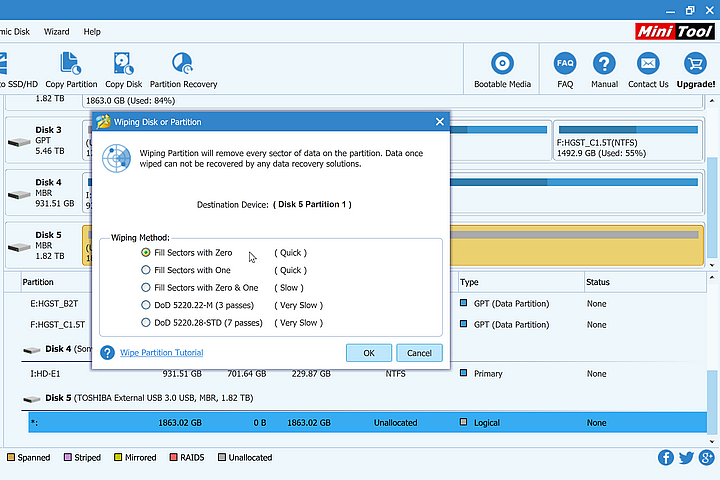This screenshot has height=480, width=720.
Task: Click the Striped legend color swatch
Action: [68, 457]
